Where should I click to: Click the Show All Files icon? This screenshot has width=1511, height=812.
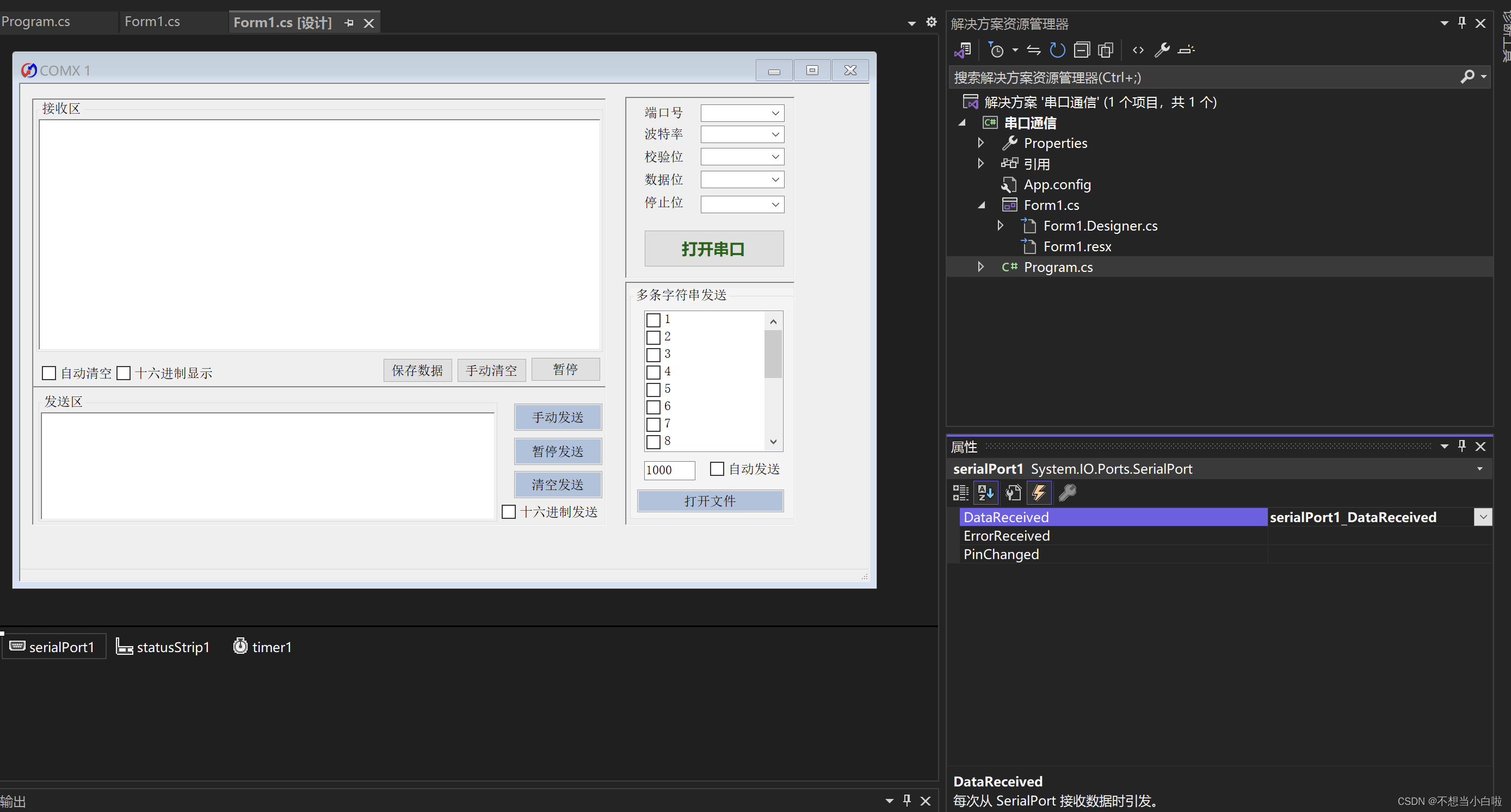(x=1106, y=51)
